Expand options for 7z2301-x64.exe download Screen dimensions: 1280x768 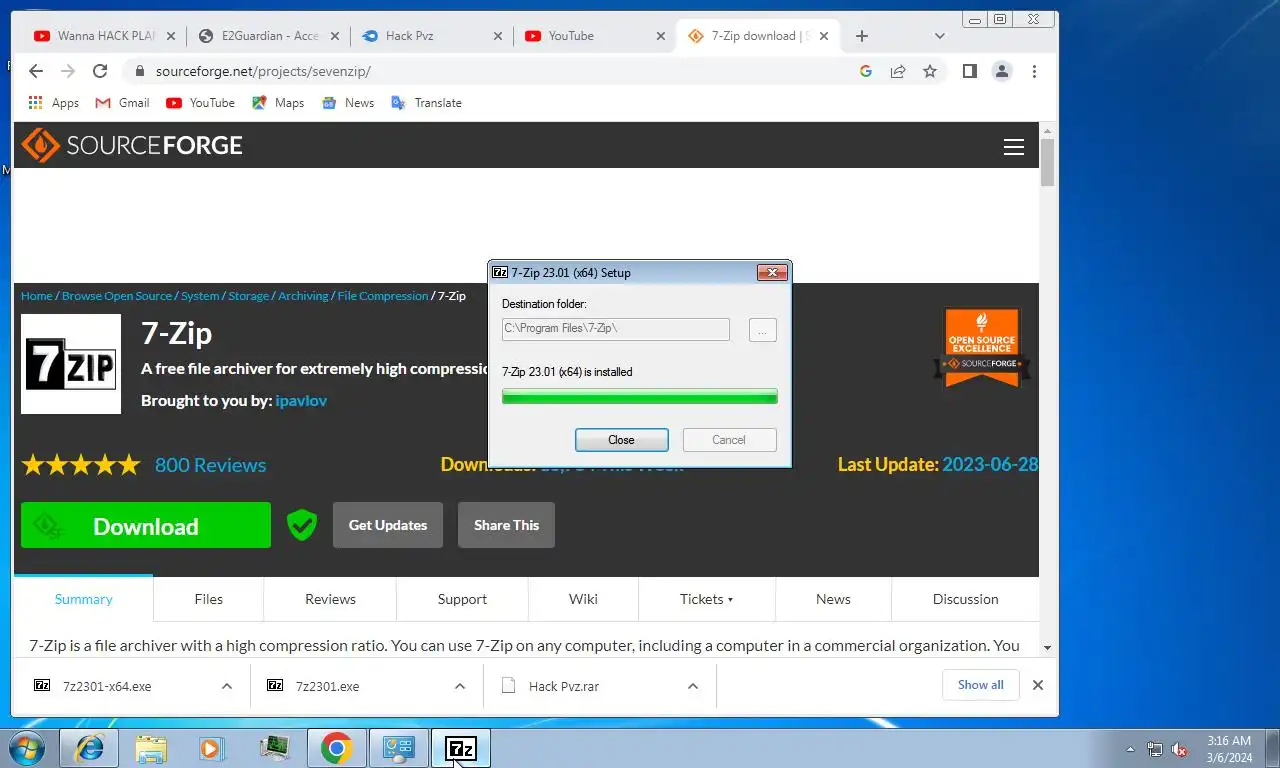point(227,686)
